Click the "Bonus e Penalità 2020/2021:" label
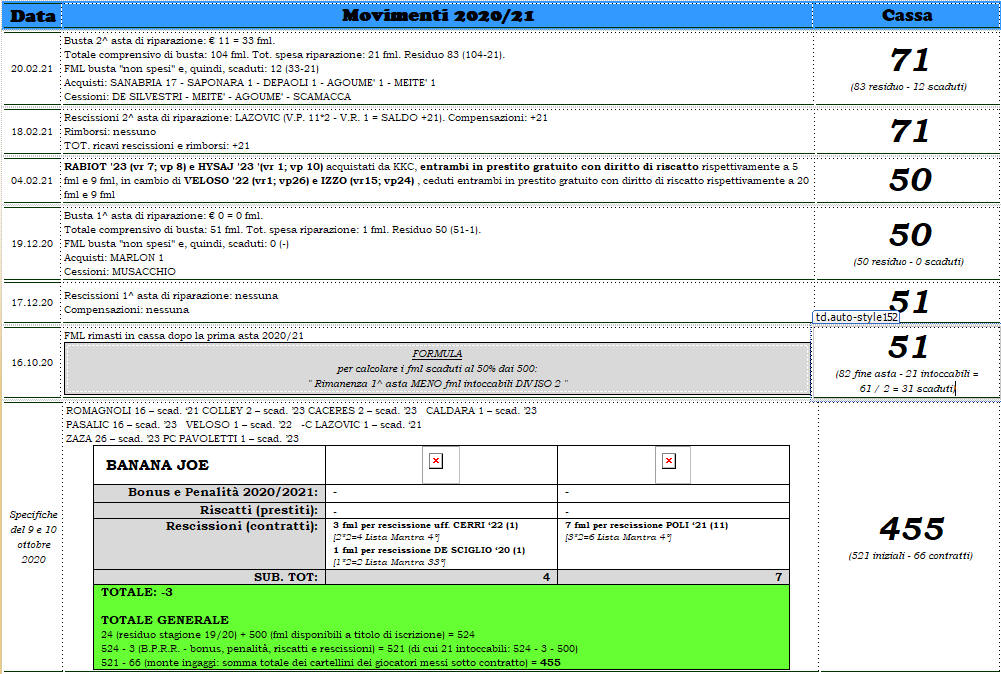1001x674 pixels. click(x=223, y=492)
